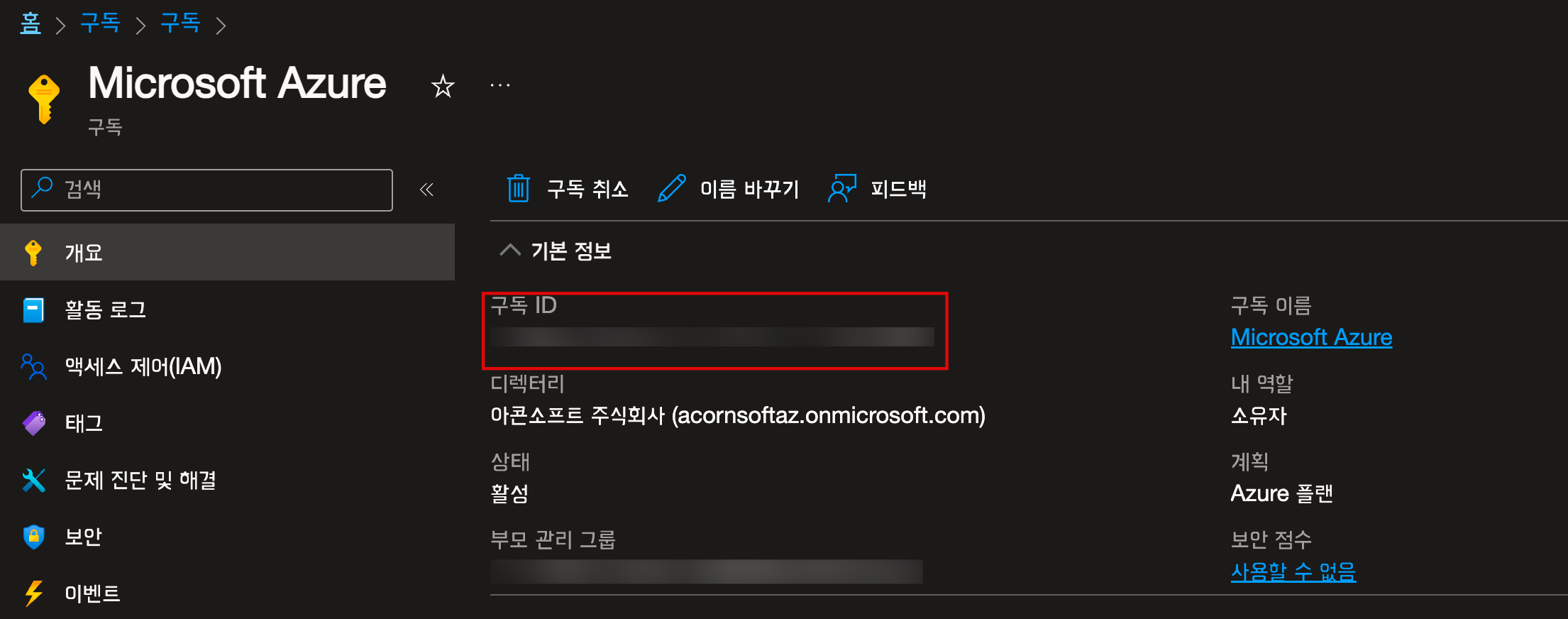Click the 이벤트 lightning bolt icon
Image resolution: width=1568 pixels, height=619 pixels.
(x=33, y=594)
